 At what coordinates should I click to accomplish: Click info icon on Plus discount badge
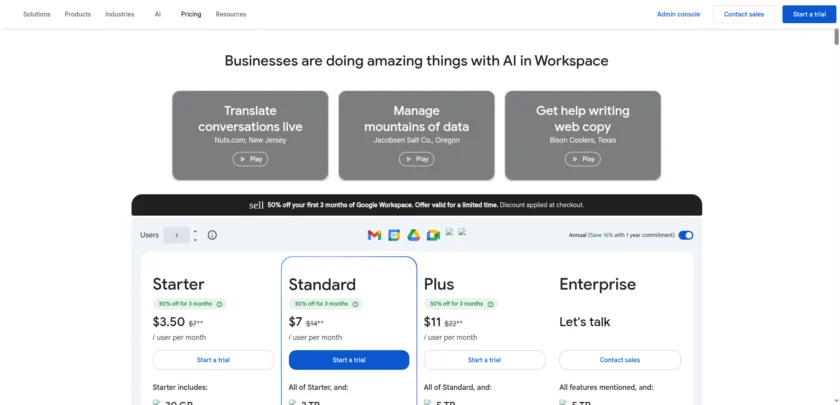coord(490,304)
